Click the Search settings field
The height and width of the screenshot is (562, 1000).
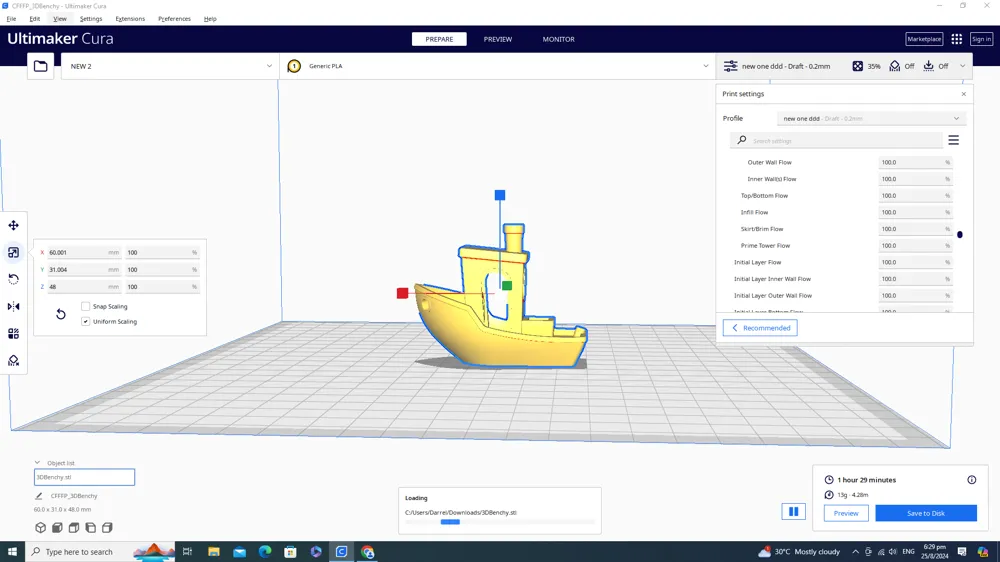(836, 140)
